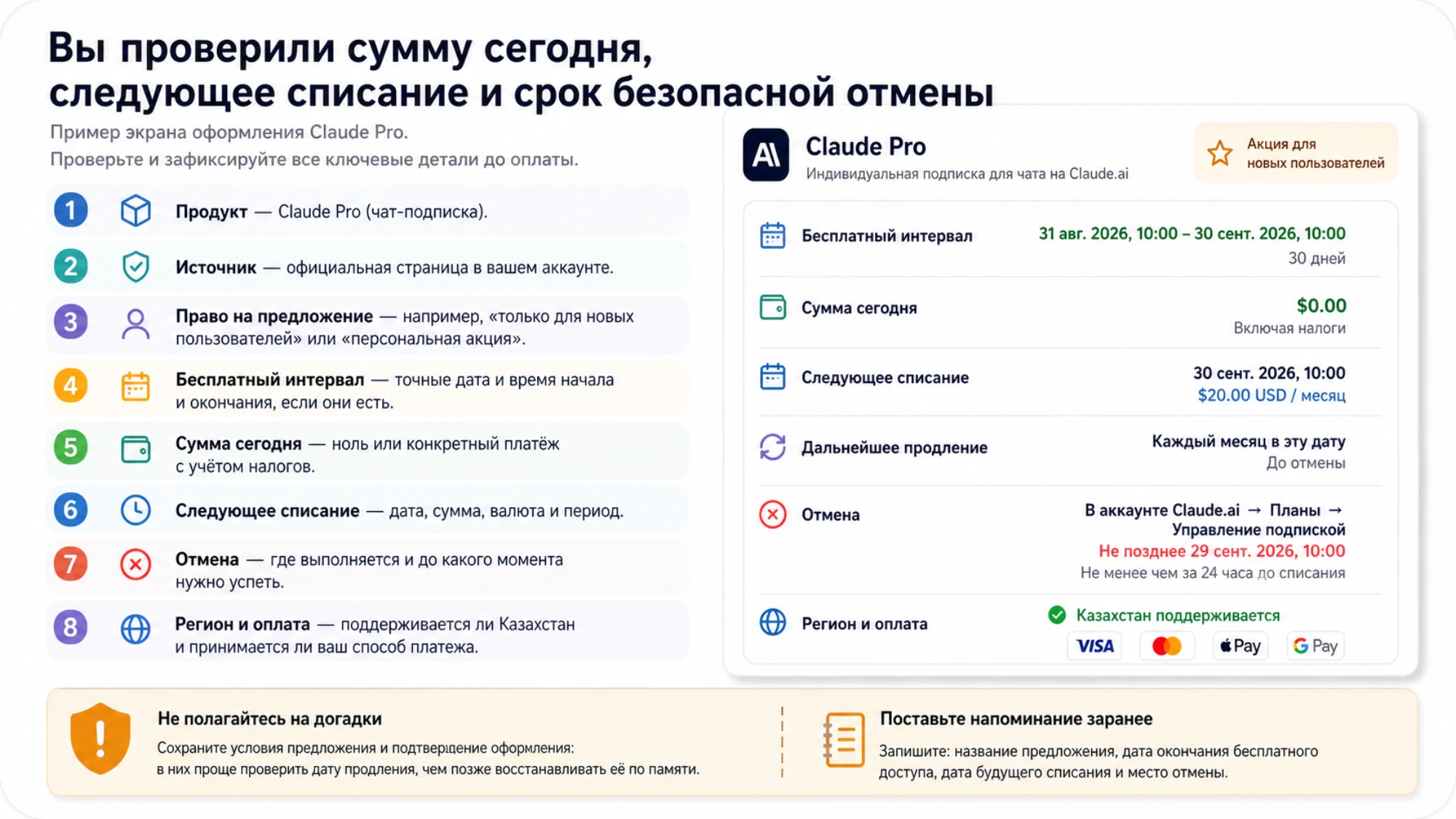
Task: Click the Включая налоги note
Action: [1289, 328]
